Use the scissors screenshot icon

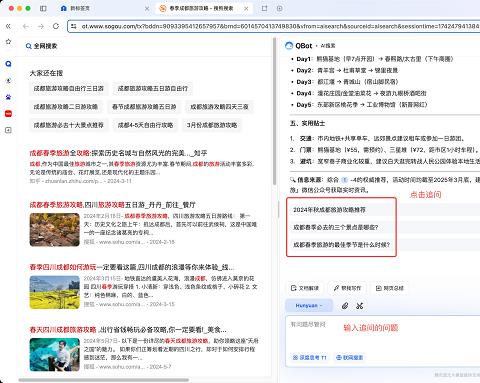tap(359, 306)
